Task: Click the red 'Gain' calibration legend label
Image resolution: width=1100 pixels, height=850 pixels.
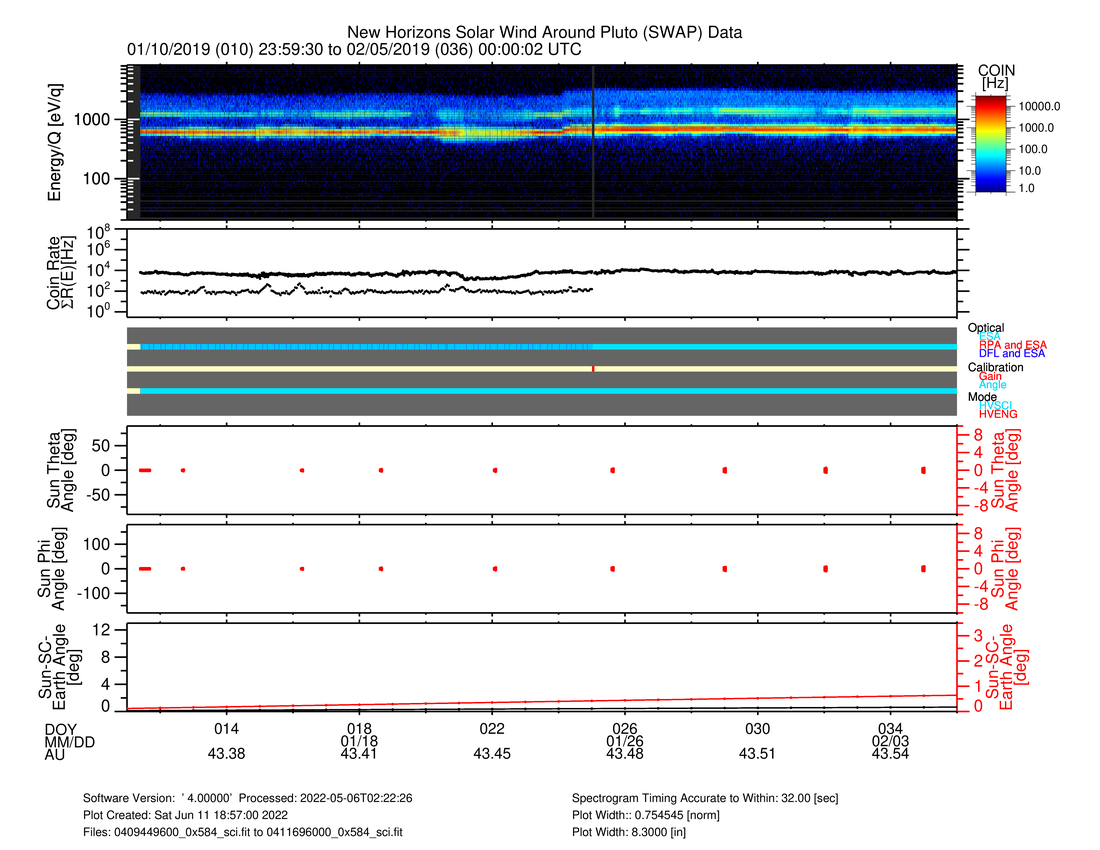Action: [992, 376]
